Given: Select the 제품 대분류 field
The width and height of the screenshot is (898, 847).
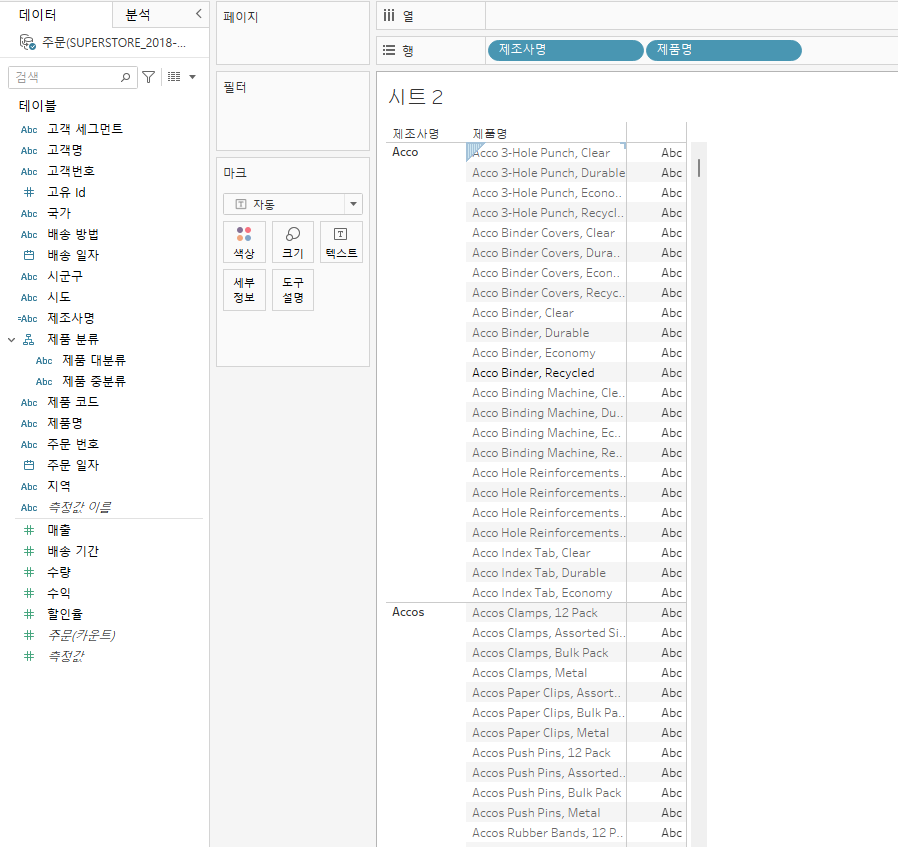Looking at the screenshot, I should click(93, 360).
